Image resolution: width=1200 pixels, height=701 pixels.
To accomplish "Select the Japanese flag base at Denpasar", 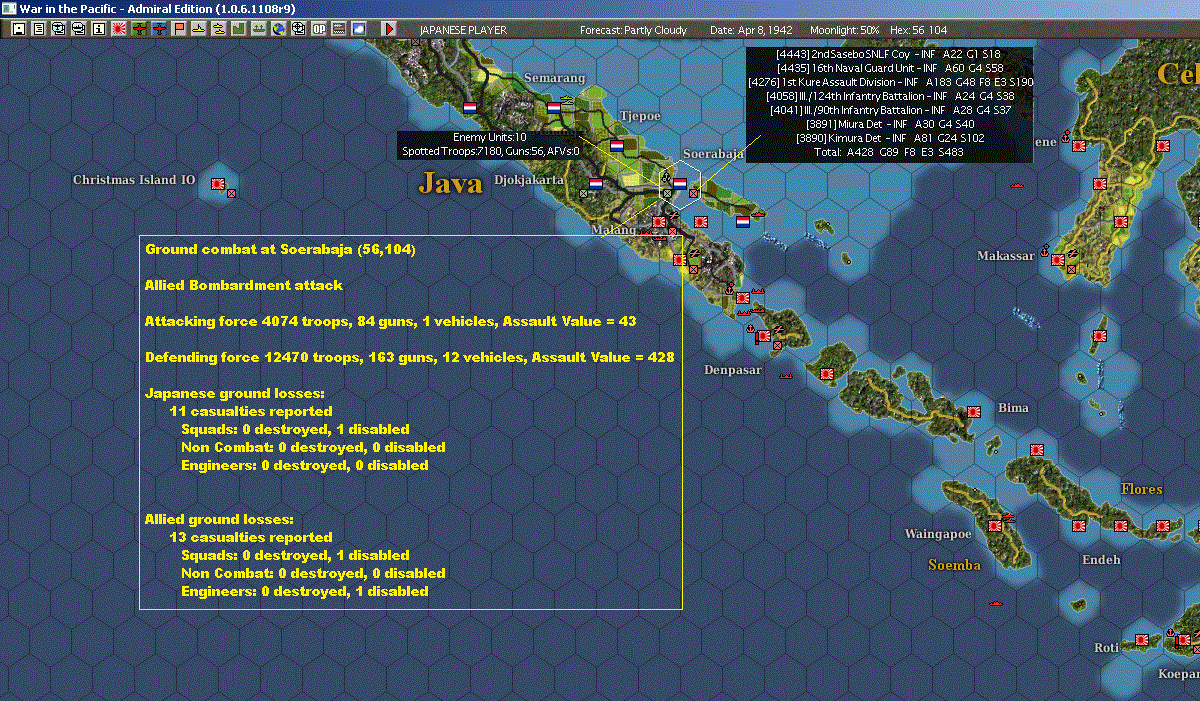I will (x=763, y=337).
